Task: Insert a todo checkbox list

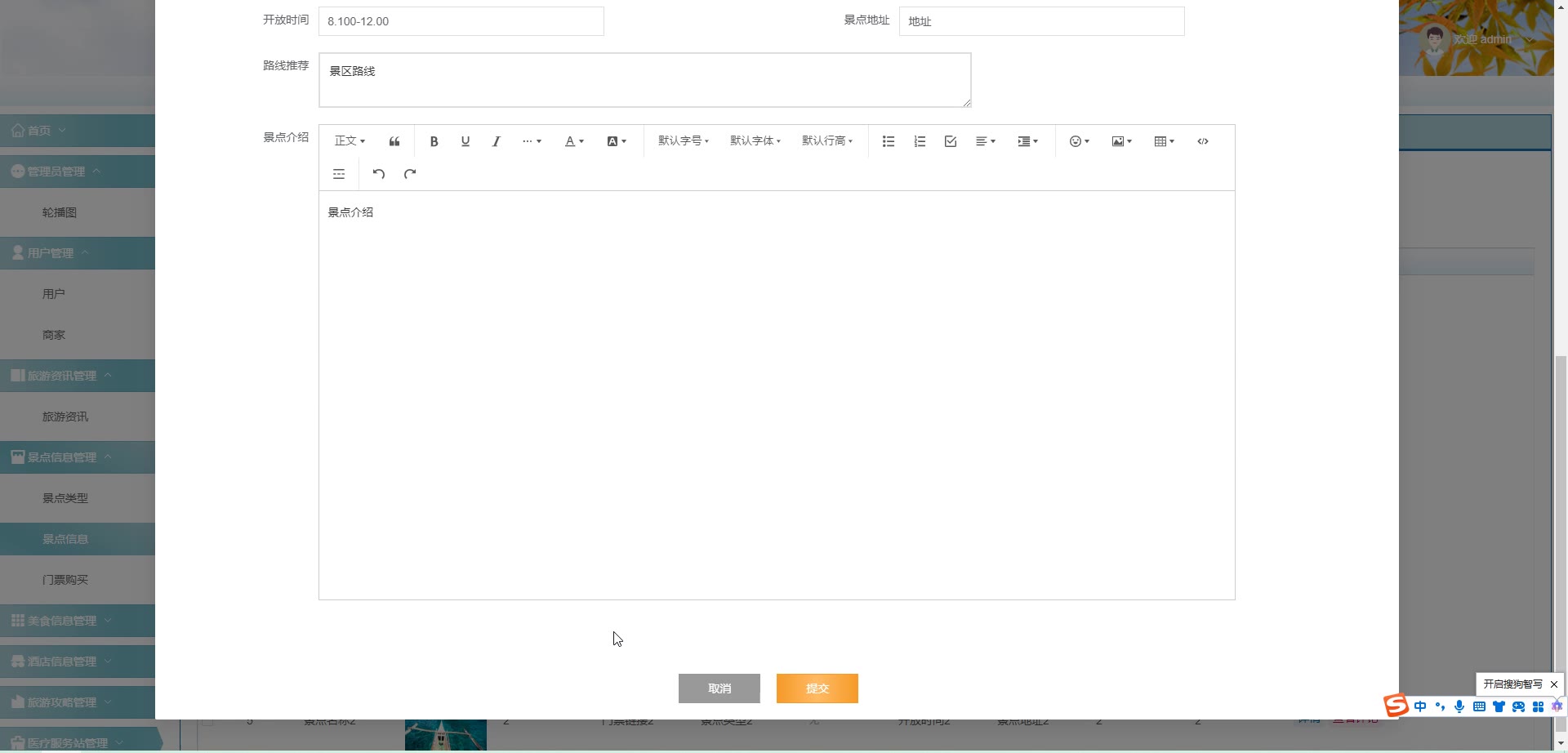Action: 951,141
